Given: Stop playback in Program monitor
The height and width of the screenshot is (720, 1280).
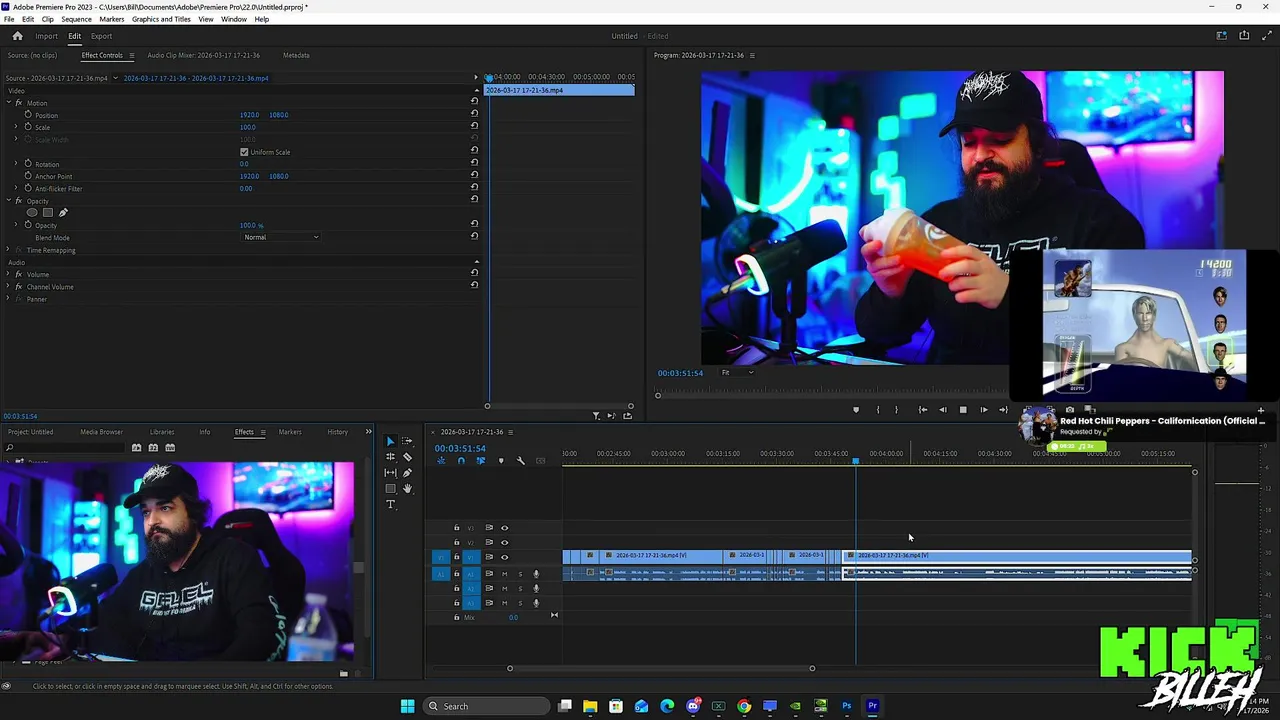Looking at the screenshot, I should (x=963, y=410).
